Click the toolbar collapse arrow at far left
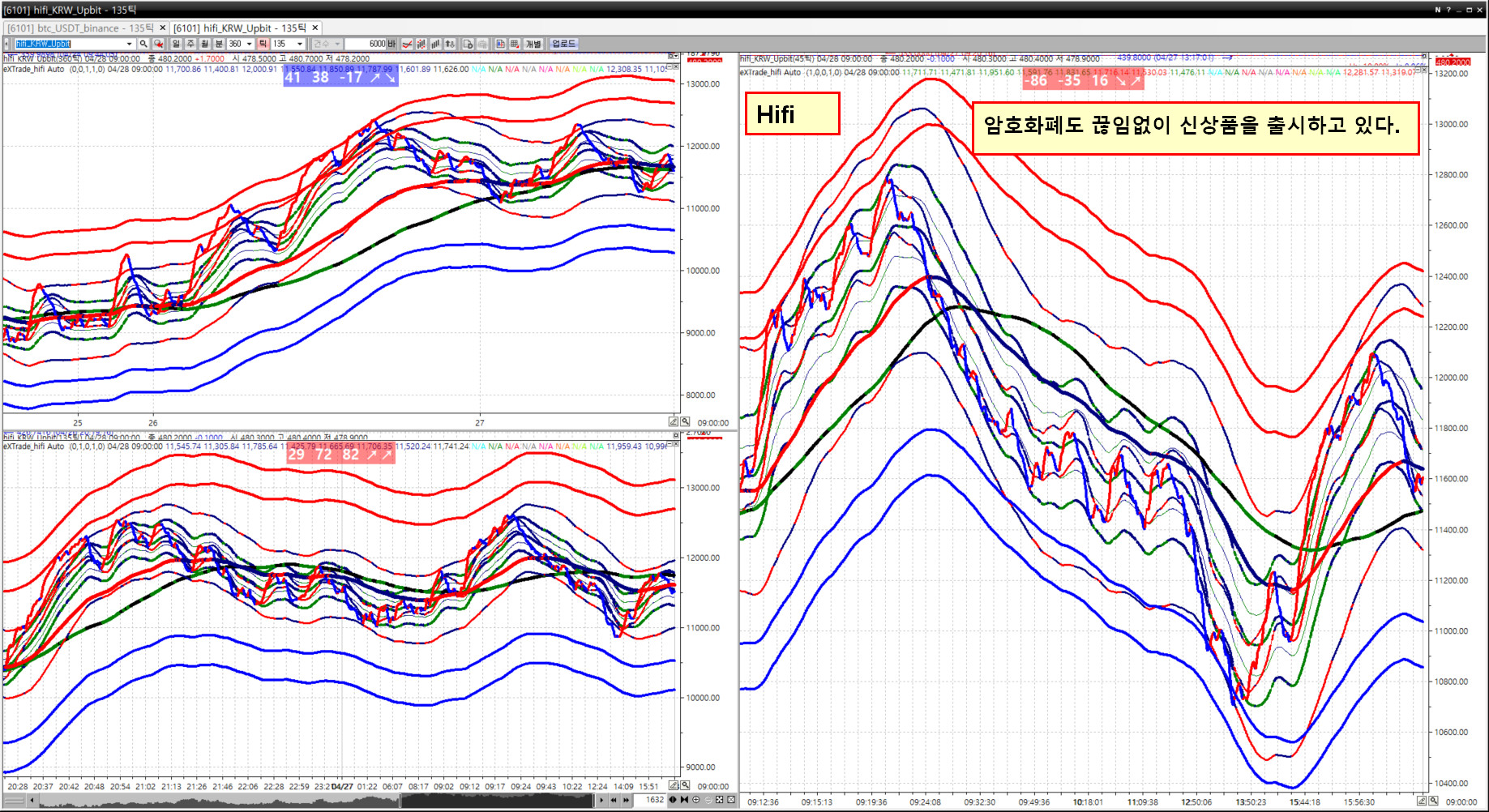This screenshot has width=1489, height=812. point(6,44)
